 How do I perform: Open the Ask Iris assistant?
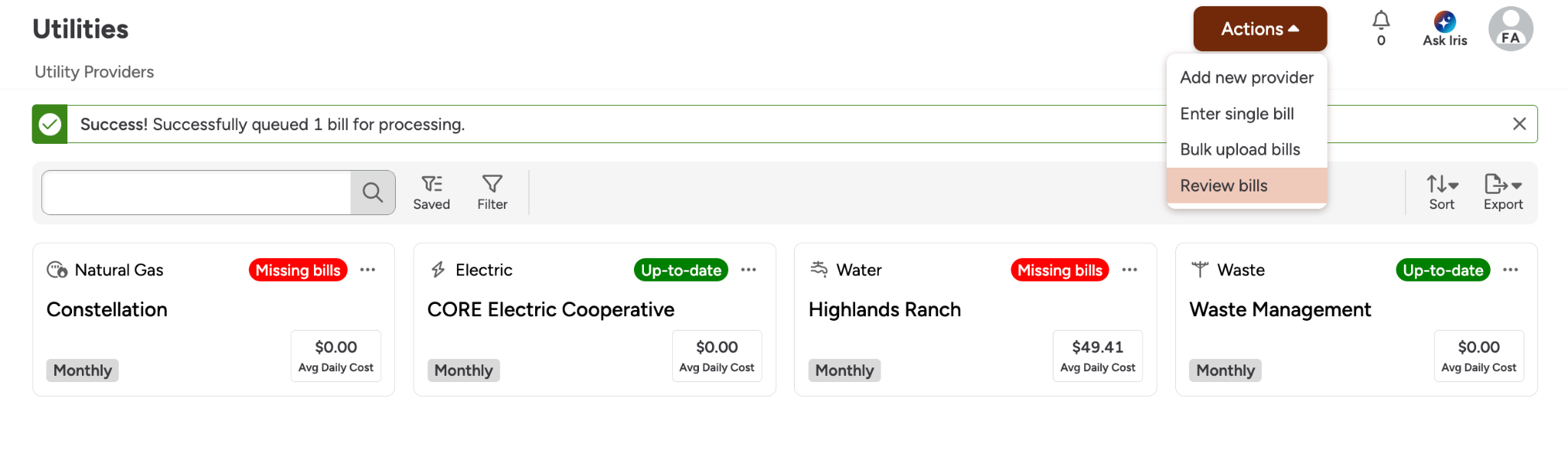1445,29
